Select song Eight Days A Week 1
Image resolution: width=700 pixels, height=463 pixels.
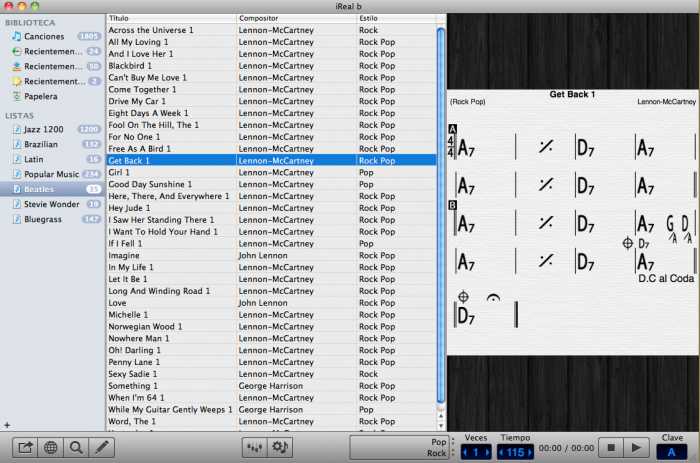coord(271,113)
